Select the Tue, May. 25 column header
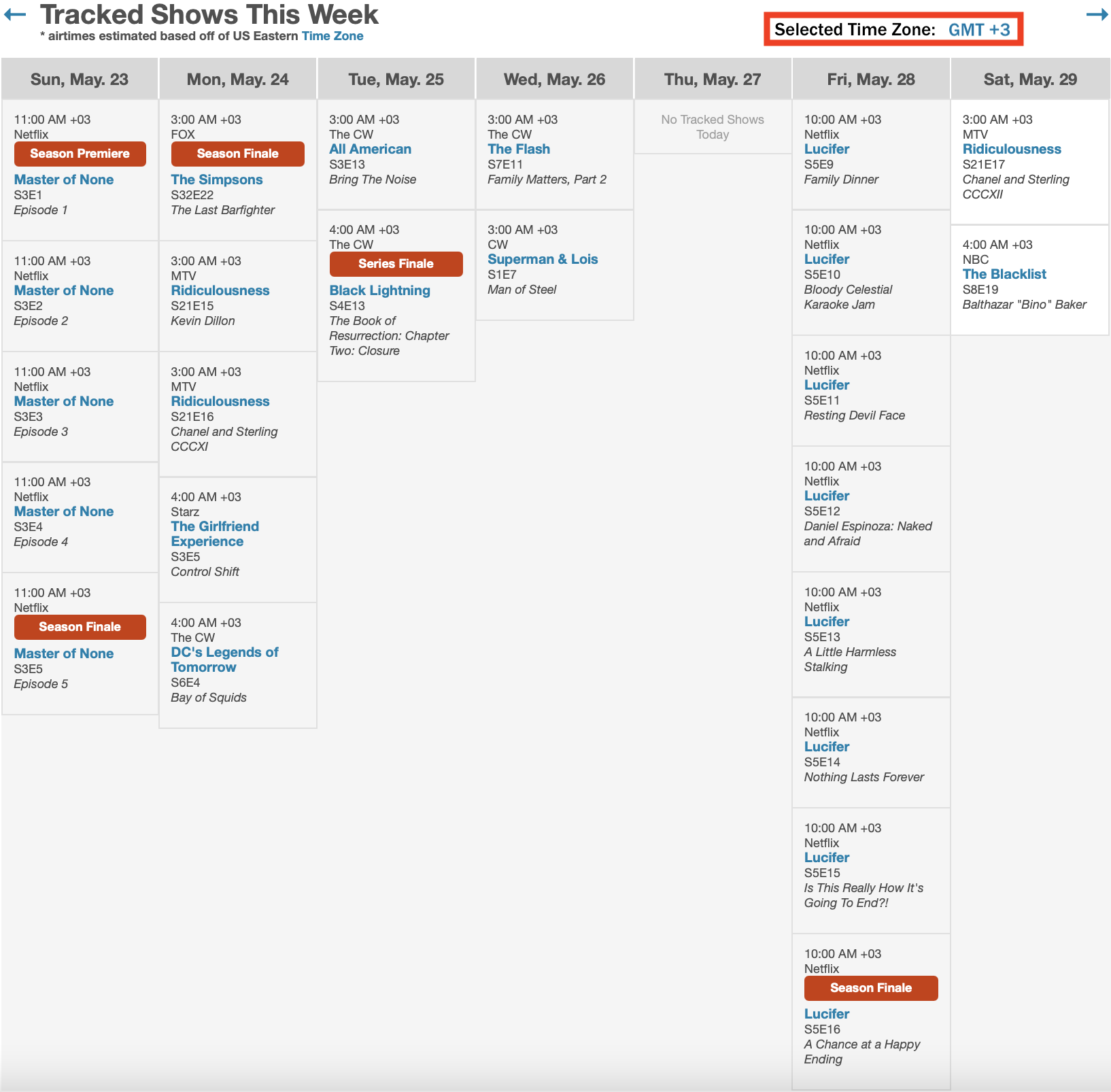The image size is (1111, 1092). tap(396, 80)
